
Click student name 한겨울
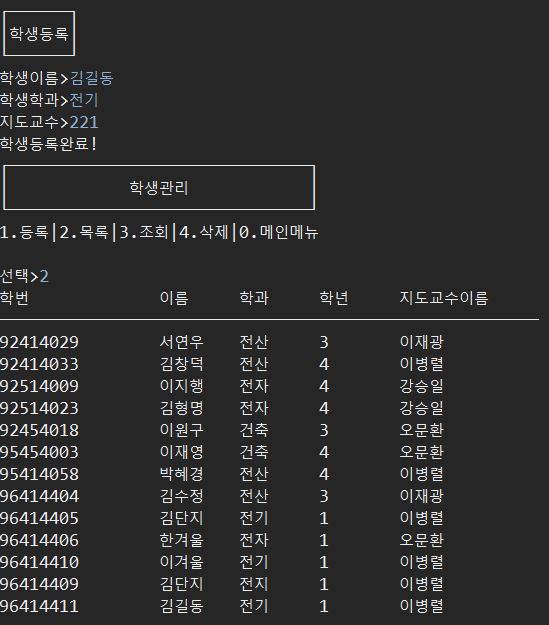coord(181,540)
